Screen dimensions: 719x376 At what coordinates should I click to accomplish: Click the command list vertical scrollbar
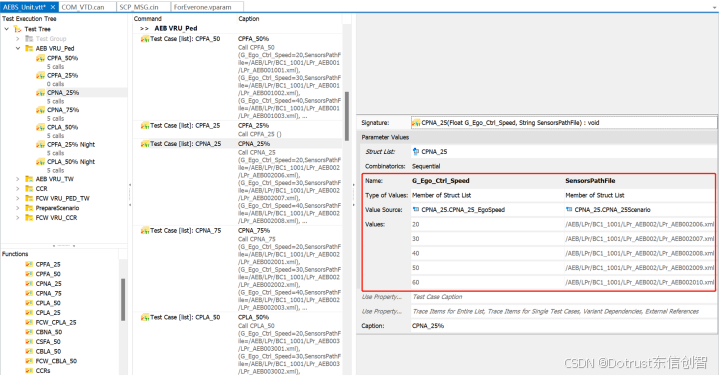347,116
